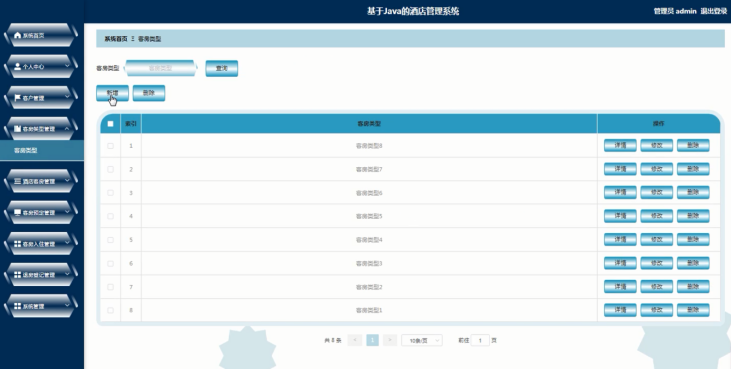Image resolution: width=732 pixels, height=369 pixels.
Task: Click the batch 删除 button above the table
Action: (149, 93)
